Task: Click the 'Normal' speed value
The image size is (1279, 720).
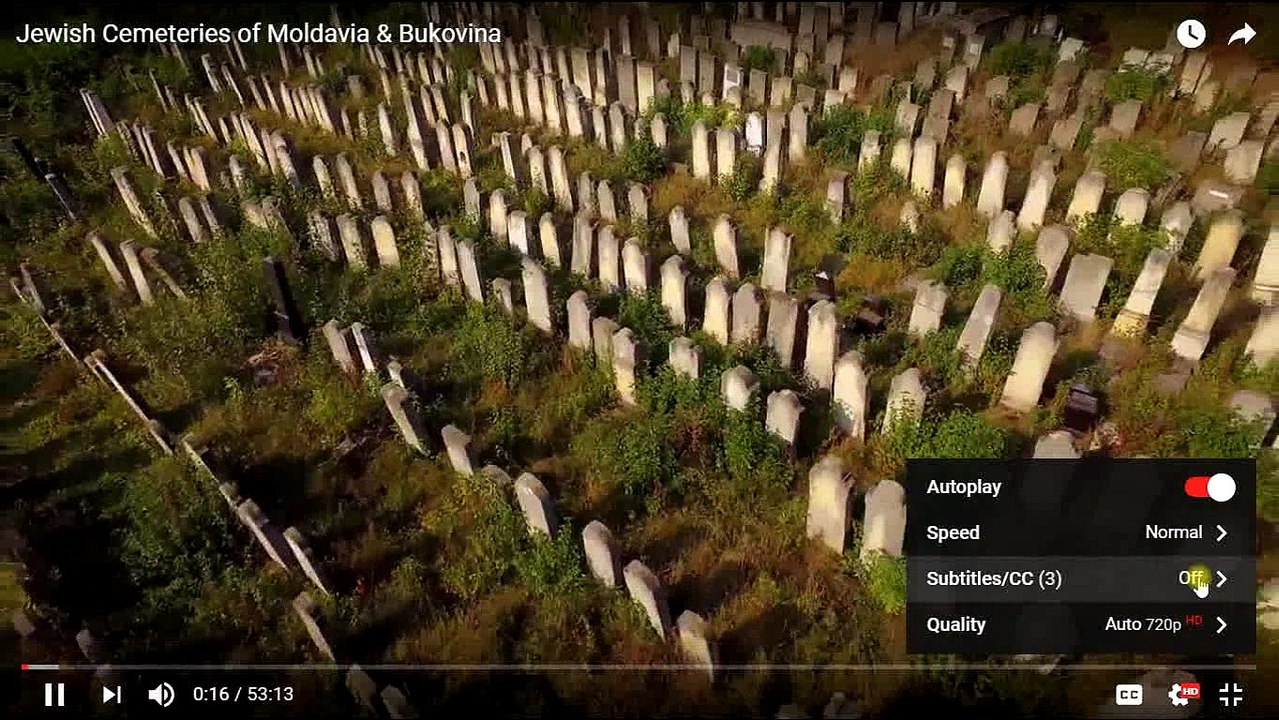Action: (1173, 532)
